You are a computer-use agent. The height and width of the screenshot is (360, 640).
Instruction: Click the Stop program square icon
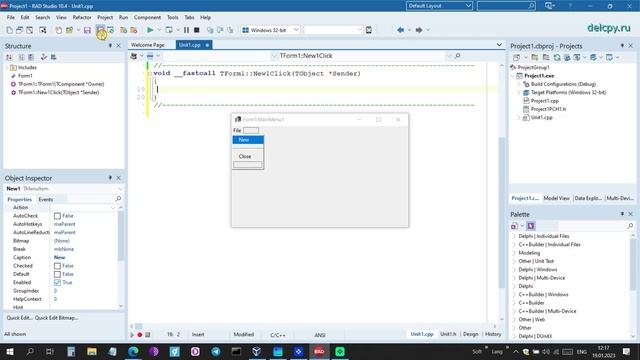click(x=196, y=30)
